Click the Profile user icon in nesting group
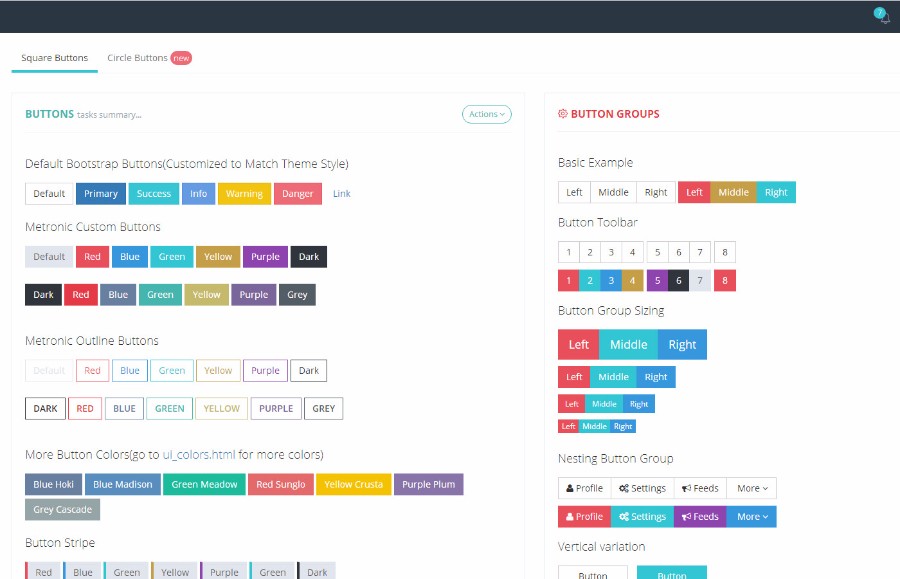The image size is (900, 579). click(569, 488)
